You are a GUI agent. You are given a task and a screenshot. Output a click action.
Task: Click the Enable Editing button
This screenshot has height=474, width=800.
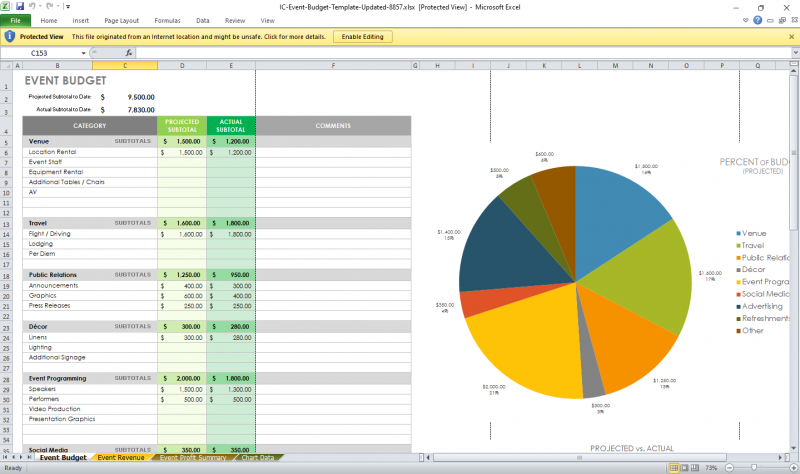click(x=362, y=37)
